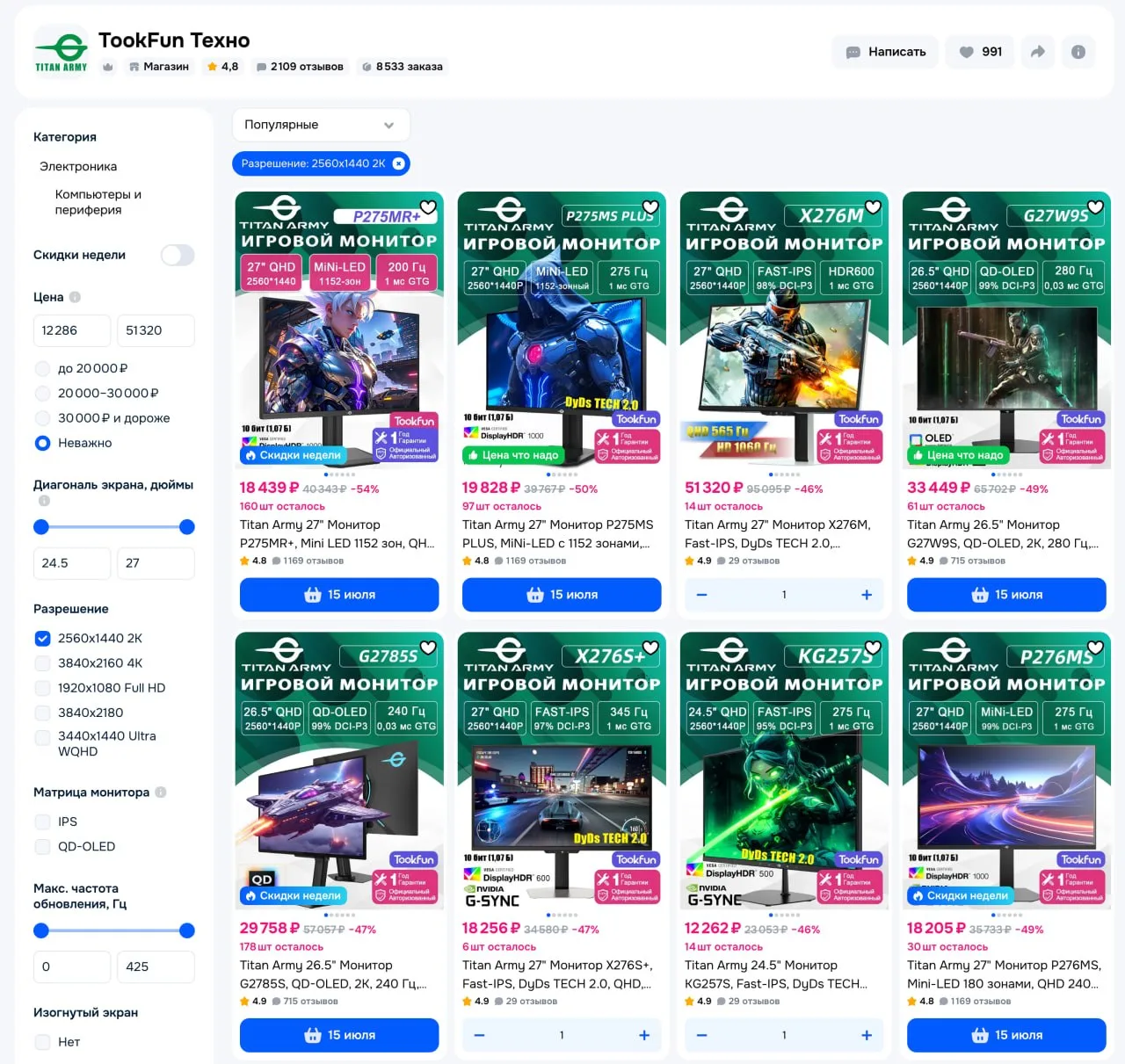1125x1064 pixels.
Task: Click the share arrow icon in header
Action: click(1038, 52)
